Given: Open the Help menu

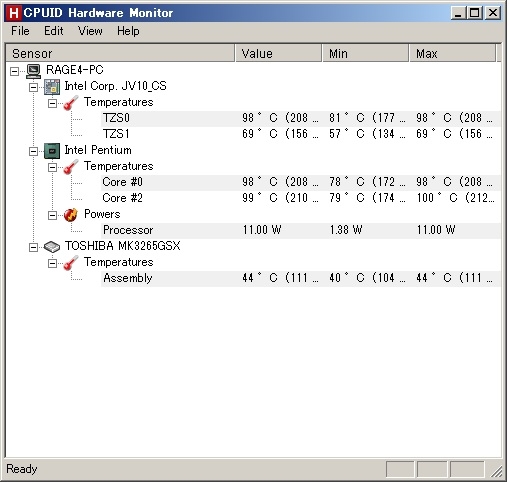Looking at the screenshot, I should point(128,31).
